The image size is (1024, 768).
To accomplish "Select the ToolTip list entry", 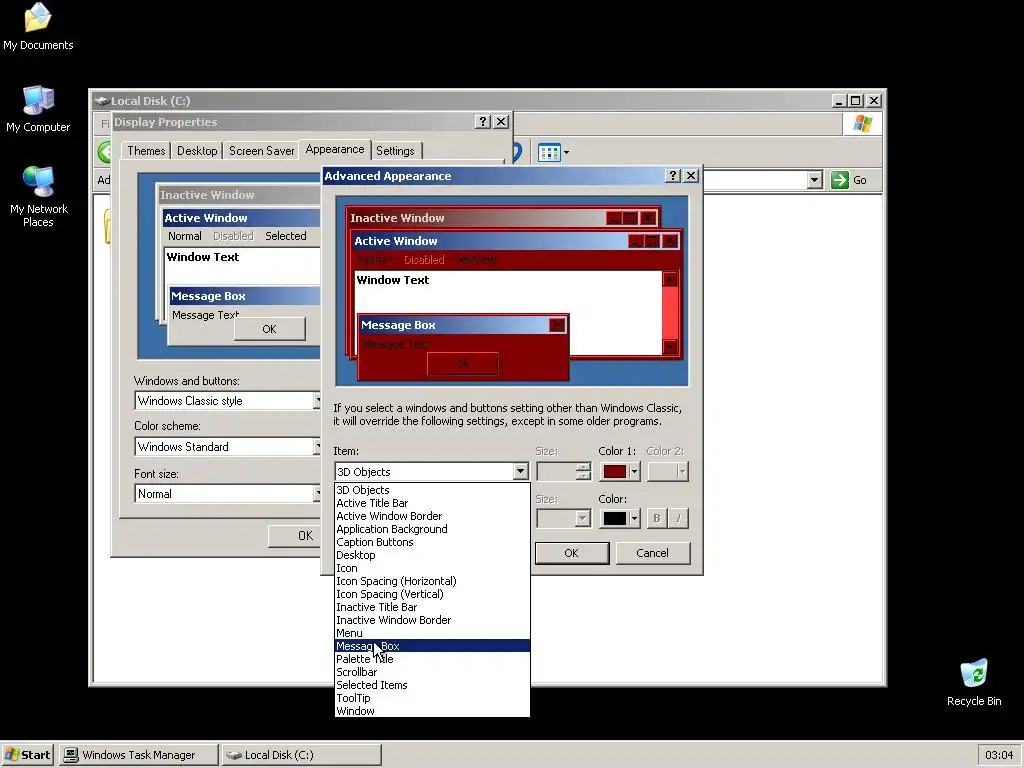I will coord(432,698).
